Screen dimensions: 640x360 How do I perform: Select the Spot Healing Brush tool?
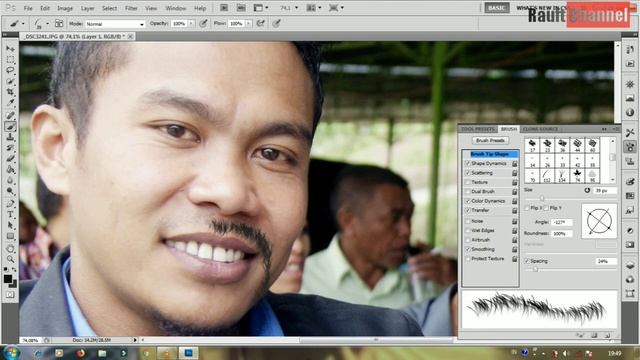click(x=10, y=116)
